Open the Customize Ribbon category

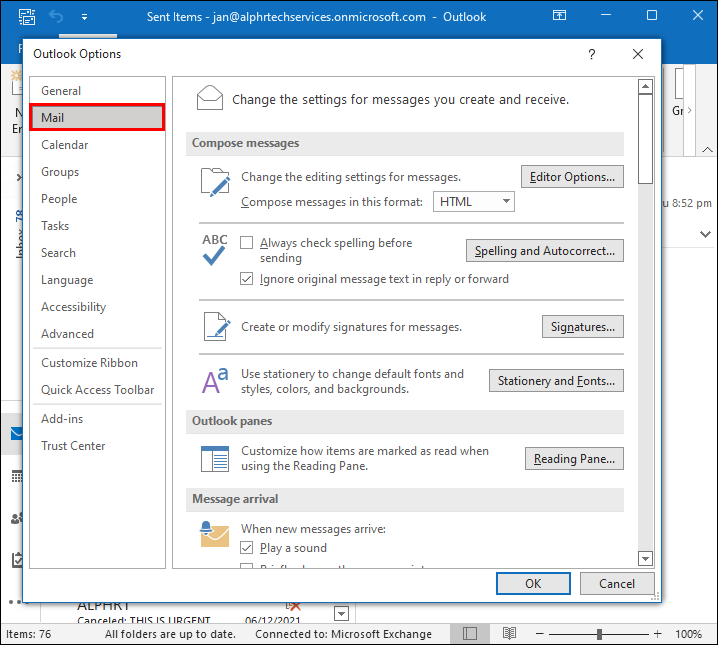coord(97,363)
